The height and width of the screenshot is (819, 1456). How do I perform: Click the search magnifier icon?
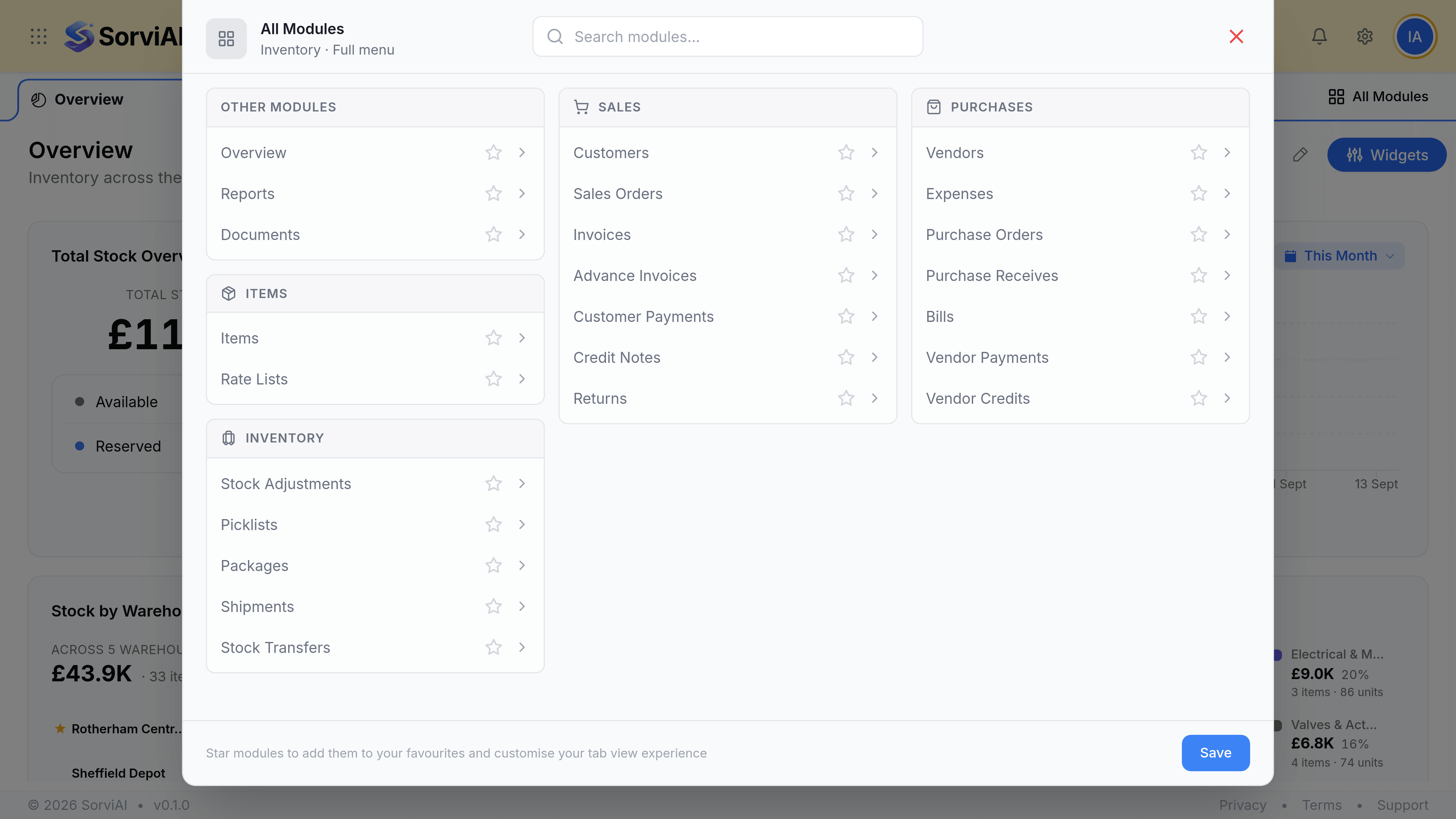click(555, 37)
